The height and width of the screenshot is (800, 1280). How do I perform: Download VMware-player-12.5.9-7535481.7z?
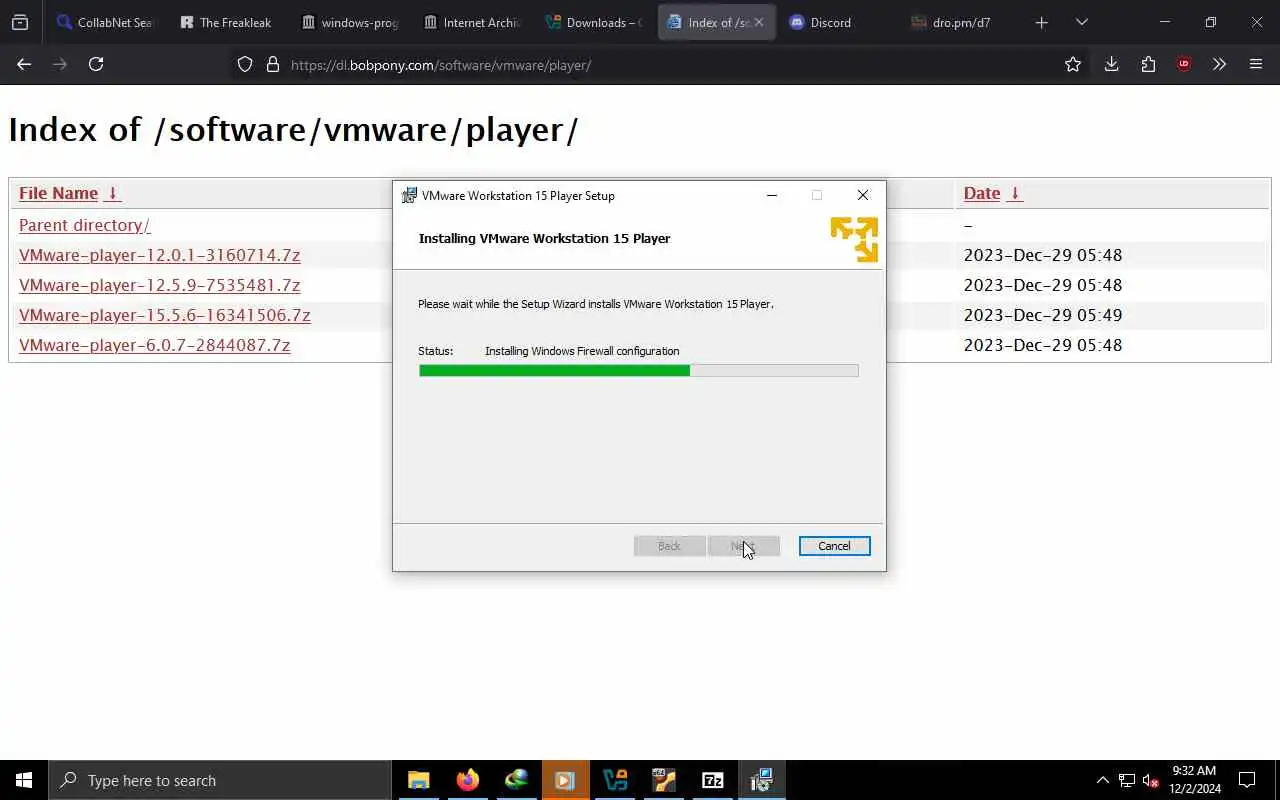[x=160, y=285]
